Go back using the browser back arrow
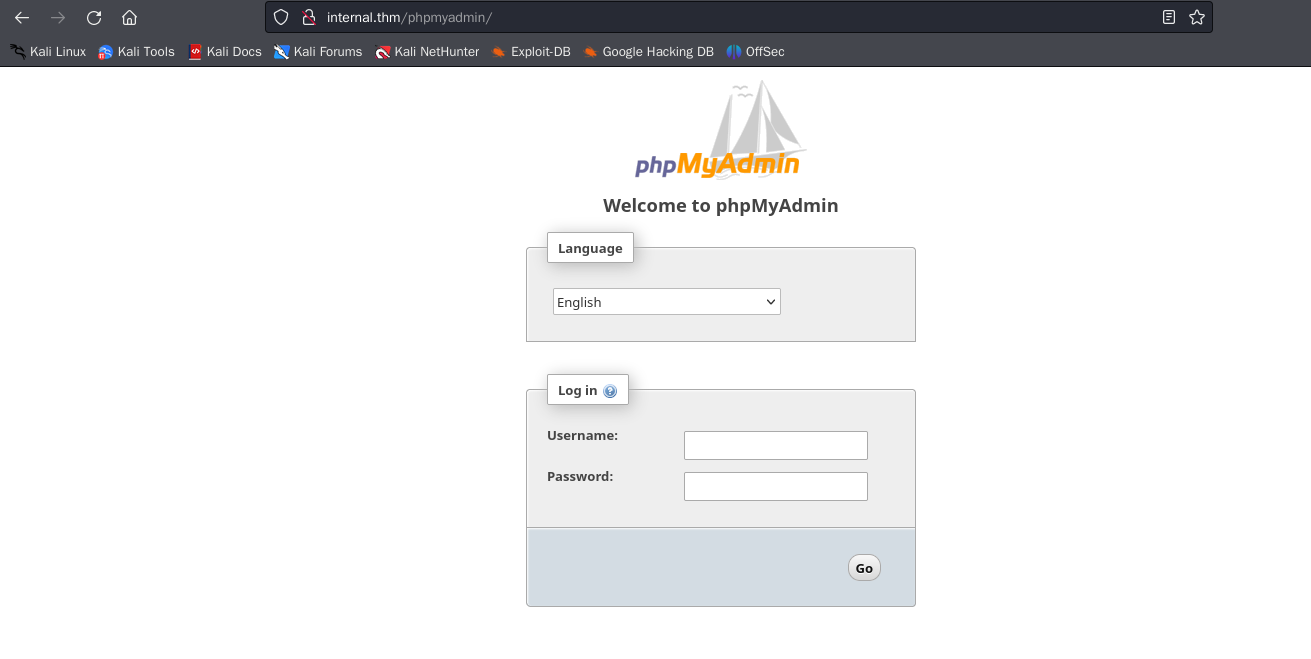Screen dimensions: 1311x659 [x=22, y=17]
